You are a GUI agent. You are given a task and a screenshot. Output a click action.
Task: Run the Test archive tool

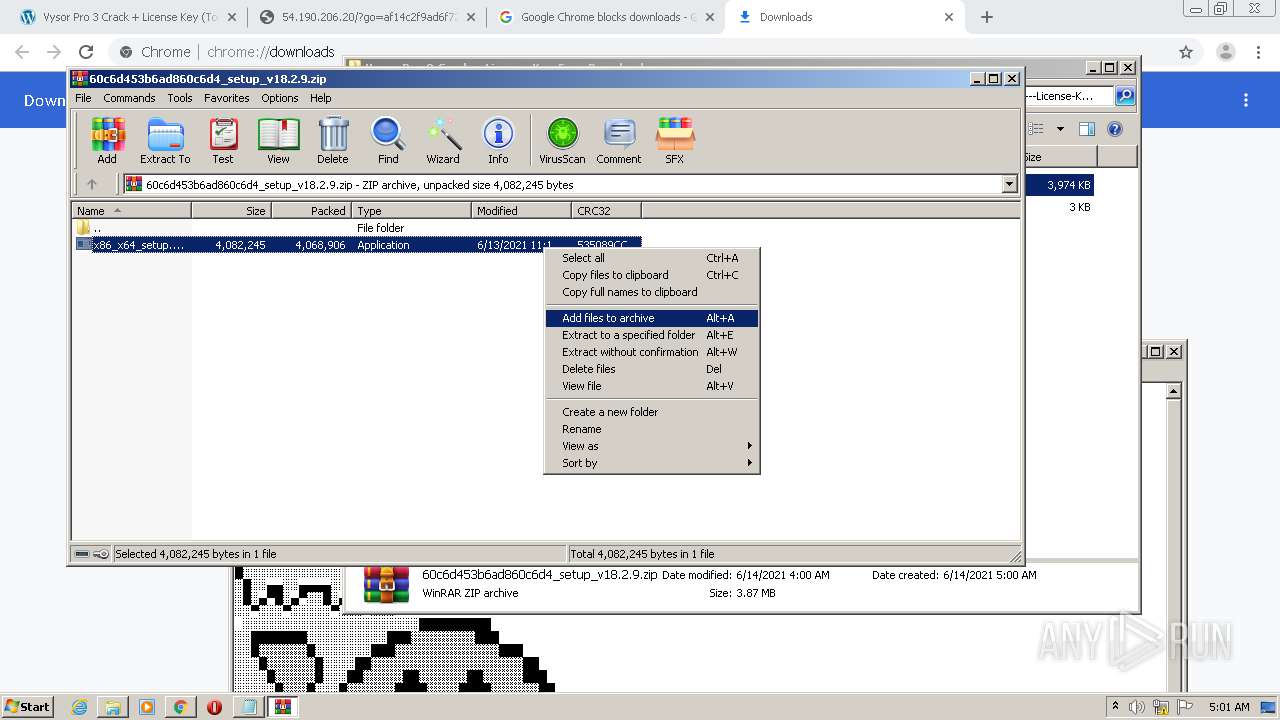pyautogui.click(x=223, y=140)
